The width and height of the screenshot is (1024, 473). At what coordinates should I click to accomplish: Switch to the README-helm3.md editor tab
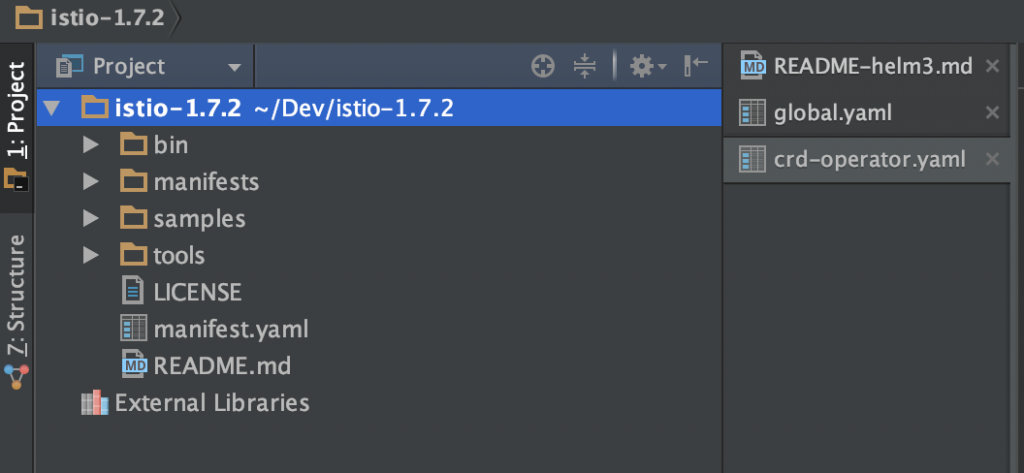872,67
